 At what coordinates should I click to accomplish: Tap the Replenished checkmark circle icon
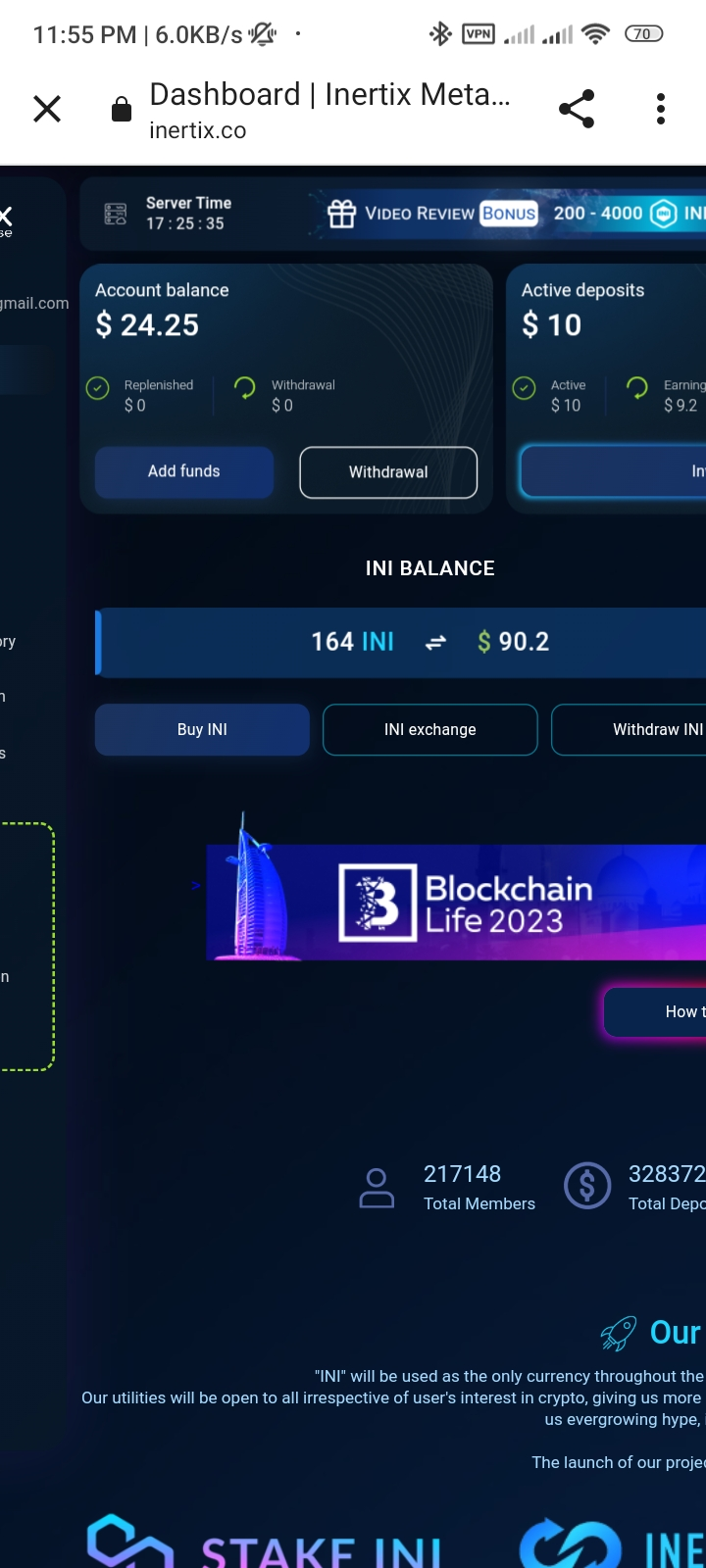click(x=98, y=388)
